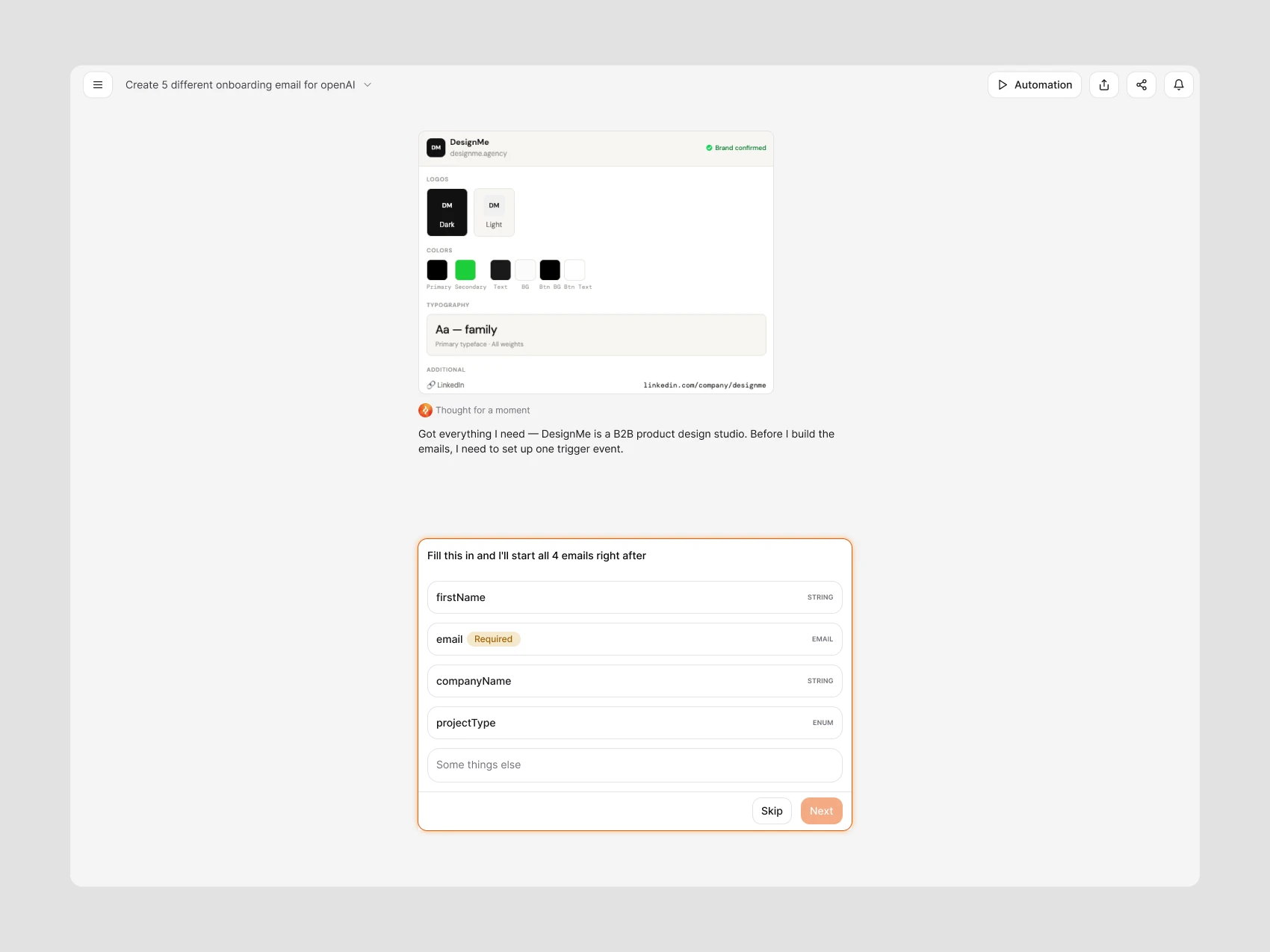Open notifications bell icon
Viewport: 1270px width, 952px height.
click(1179, 85)
